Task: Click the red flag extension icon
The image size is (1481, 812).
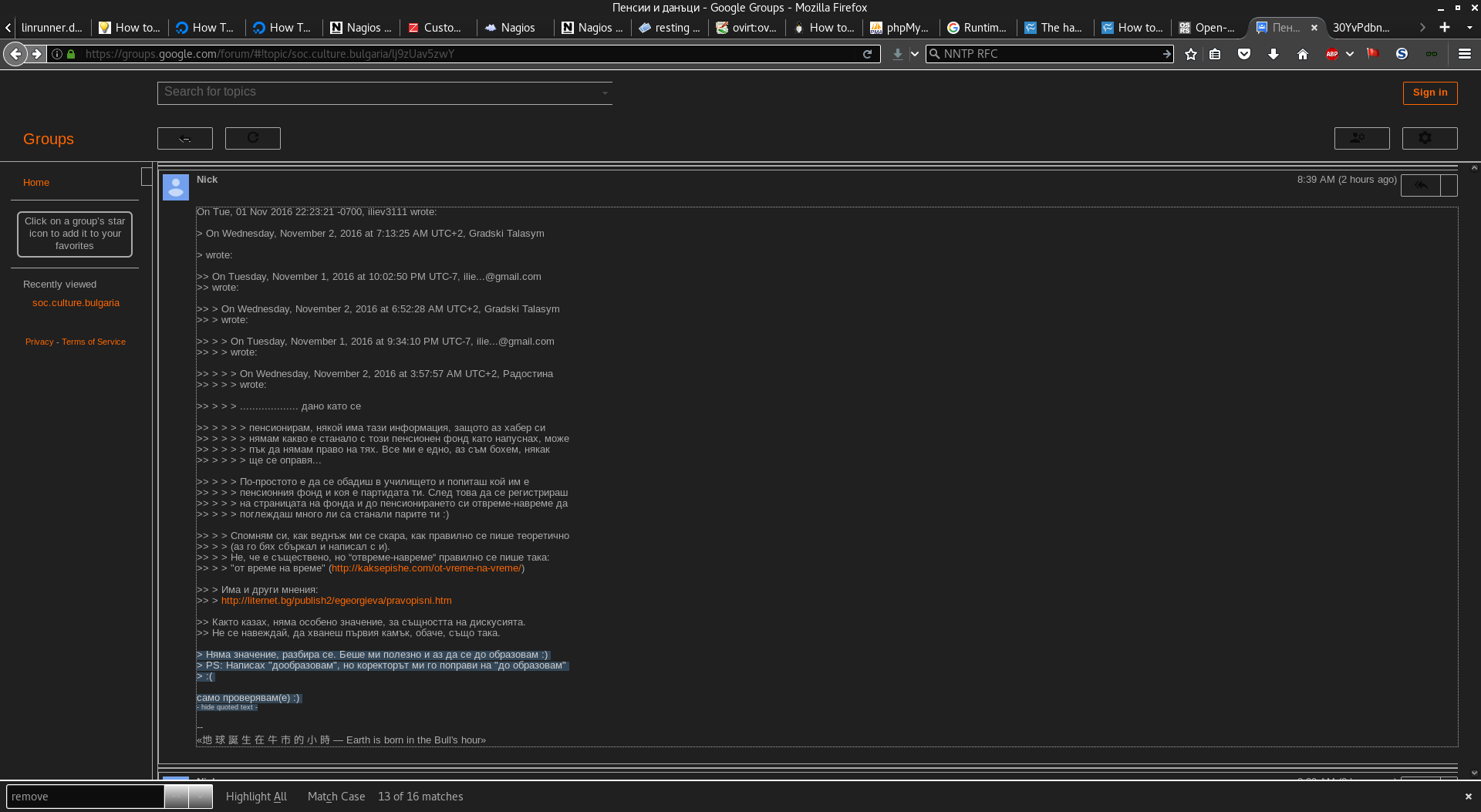Action: pyautogui.click(x=1372, y=54)
